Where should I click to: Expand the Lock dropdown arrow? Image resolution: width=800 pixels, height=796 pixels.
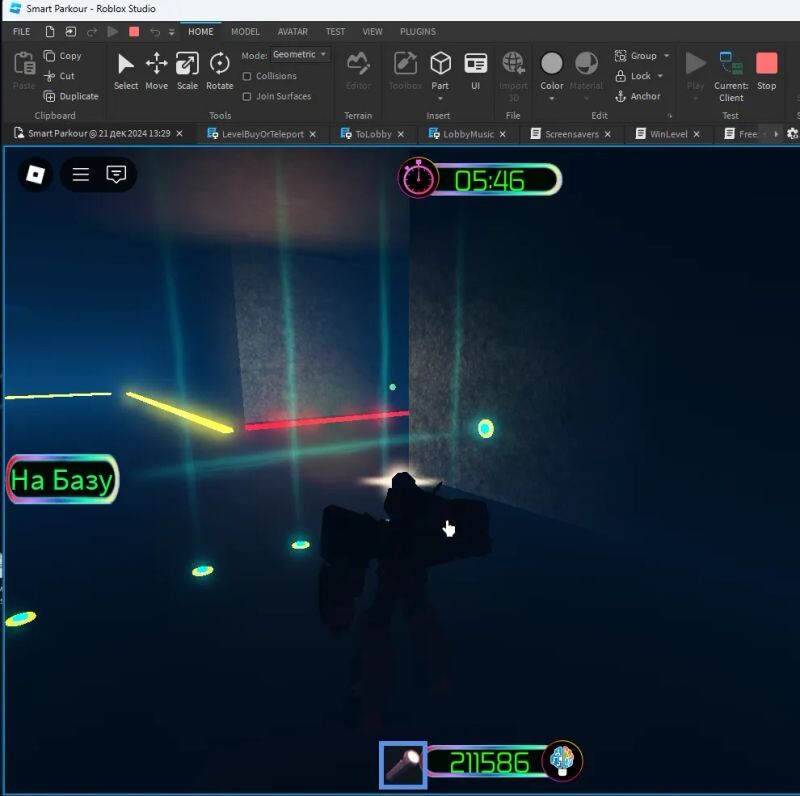click(661, 76)
